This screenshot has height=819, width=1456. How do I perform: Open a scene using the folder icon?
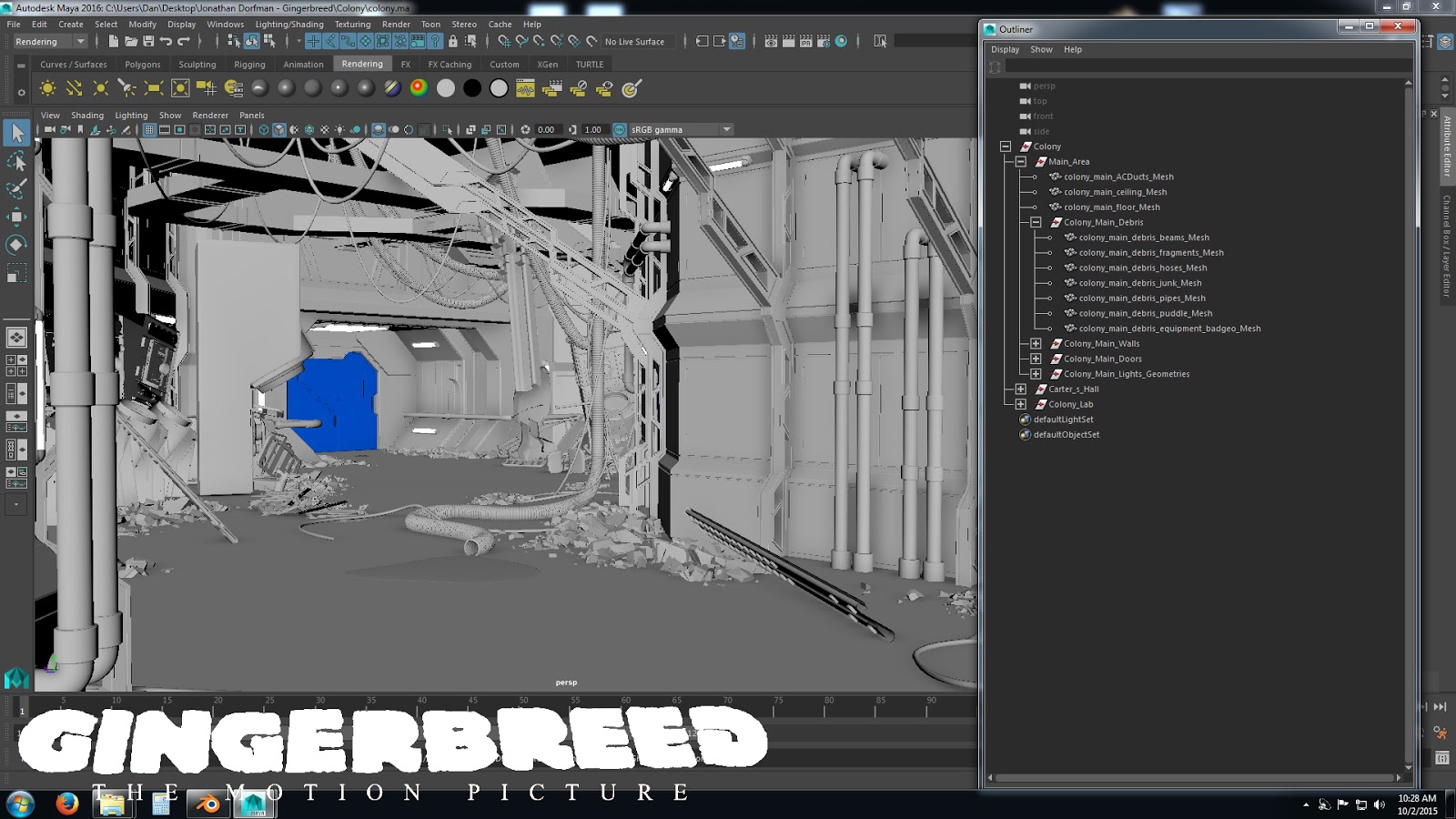tap(131, 41)
